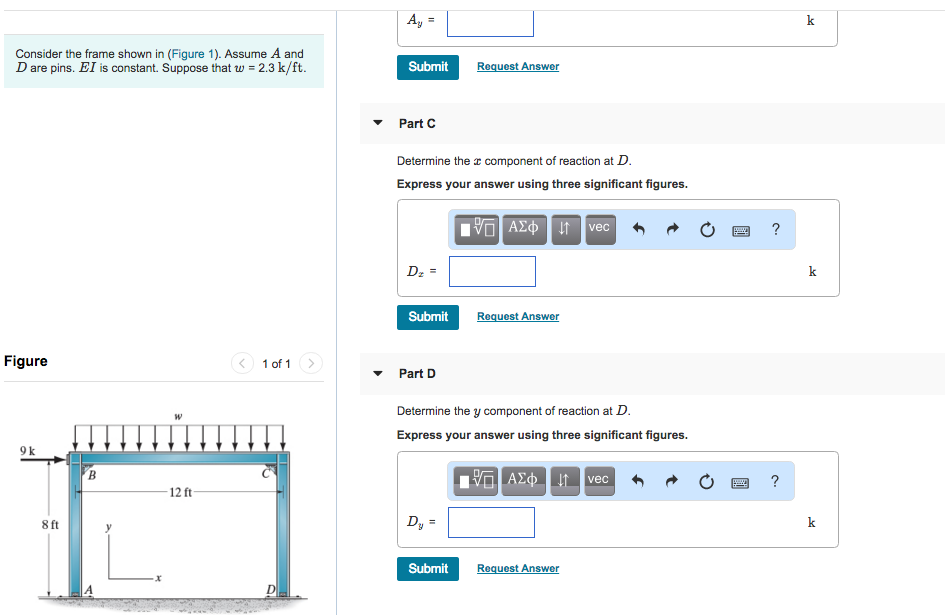Click the next figure chevron arrow
This screenshot has width=945, height=615.
pyautogui.click(x=310, y=364)
